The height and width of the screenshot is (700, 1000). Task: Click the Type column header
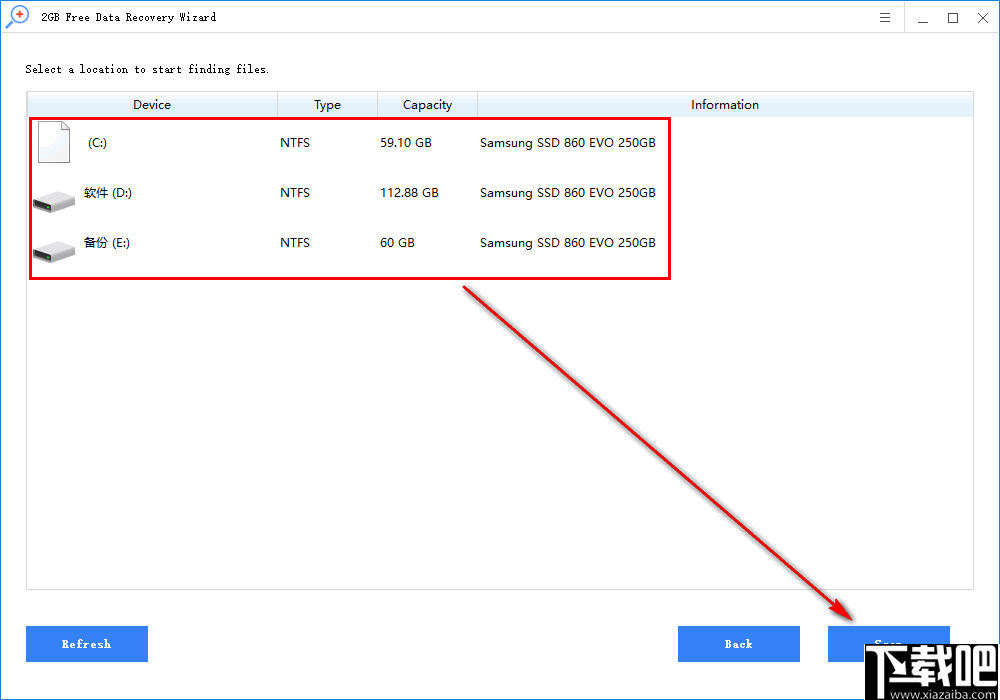click(327, 104)
